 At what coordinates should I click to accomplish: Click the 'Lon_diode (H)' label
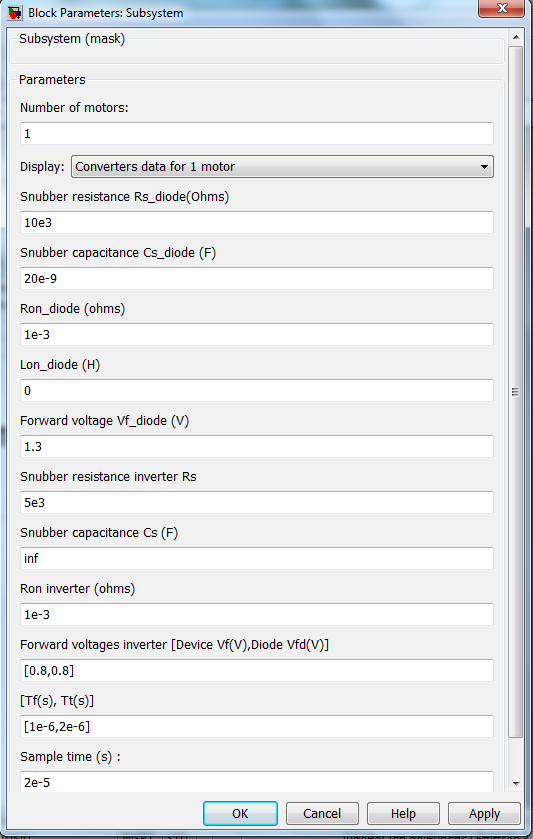60,365
